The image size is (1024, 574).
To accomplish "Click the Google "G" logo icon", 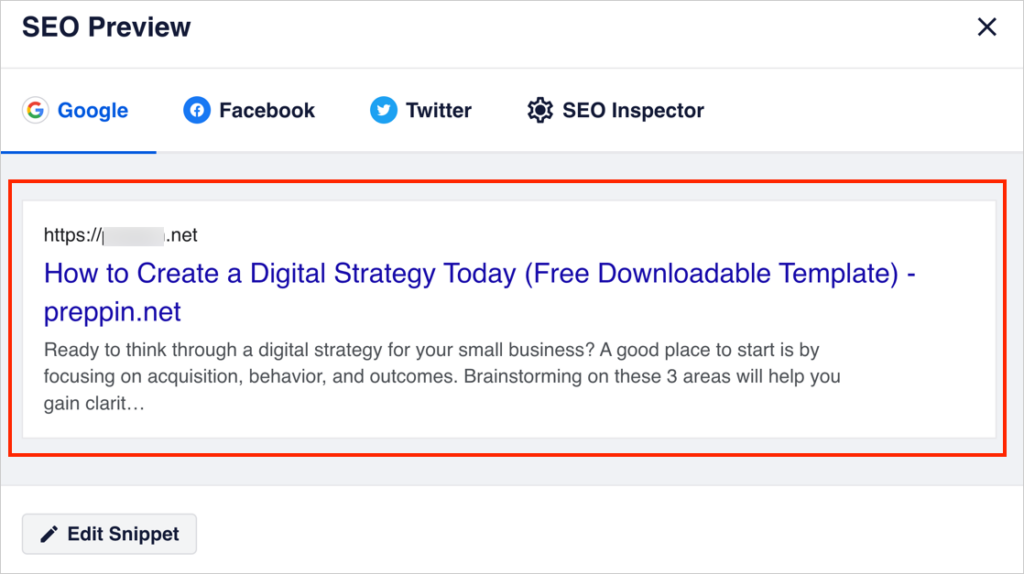I will click(x=35, y=110).
